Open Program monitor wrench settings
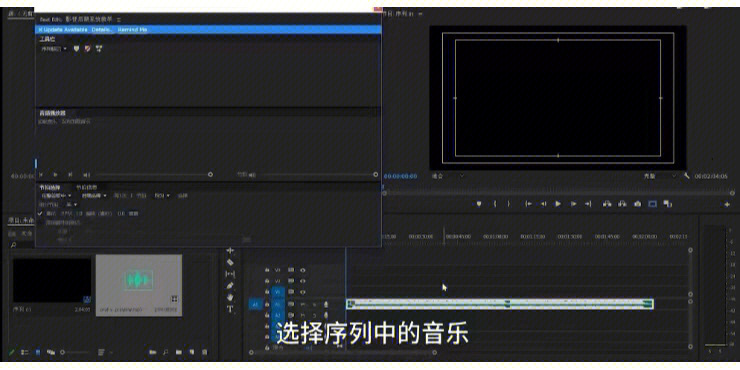The image size is (740, 370). [x=687, y=176]
